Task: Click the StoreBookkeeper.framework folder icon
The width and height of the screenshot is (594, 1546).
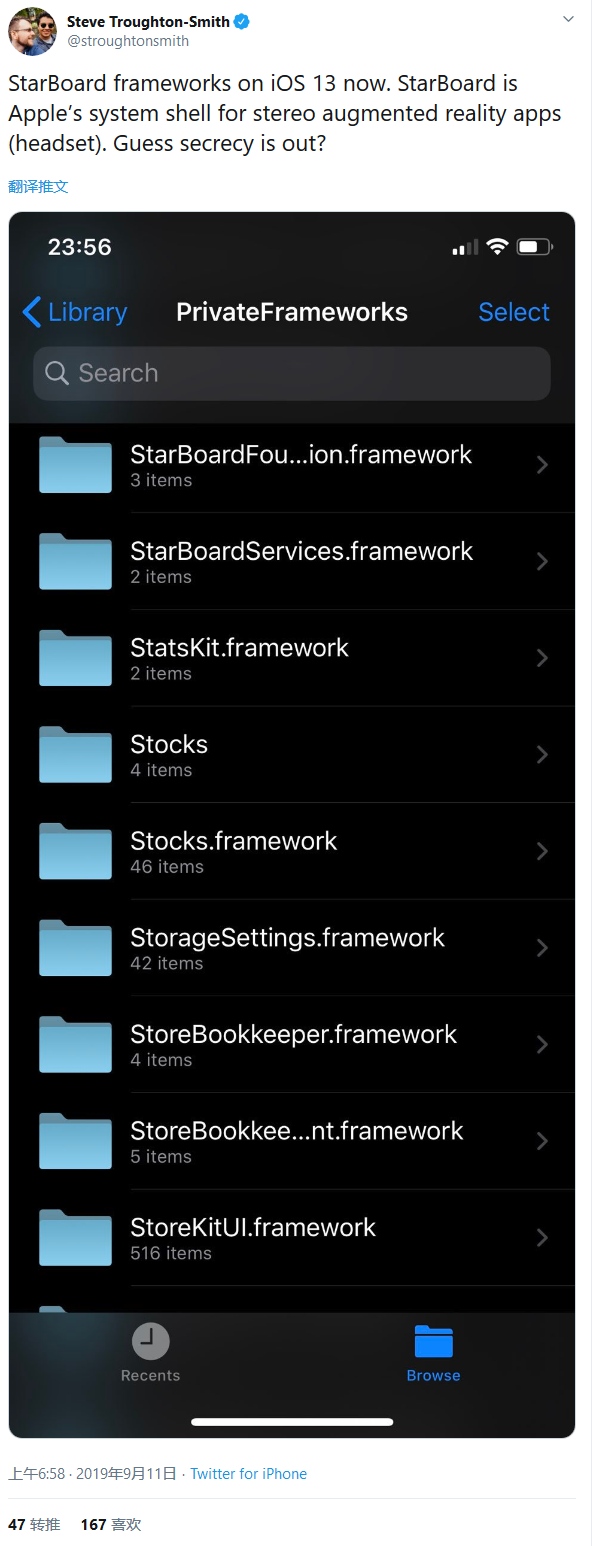Action: pos(75,1044)
